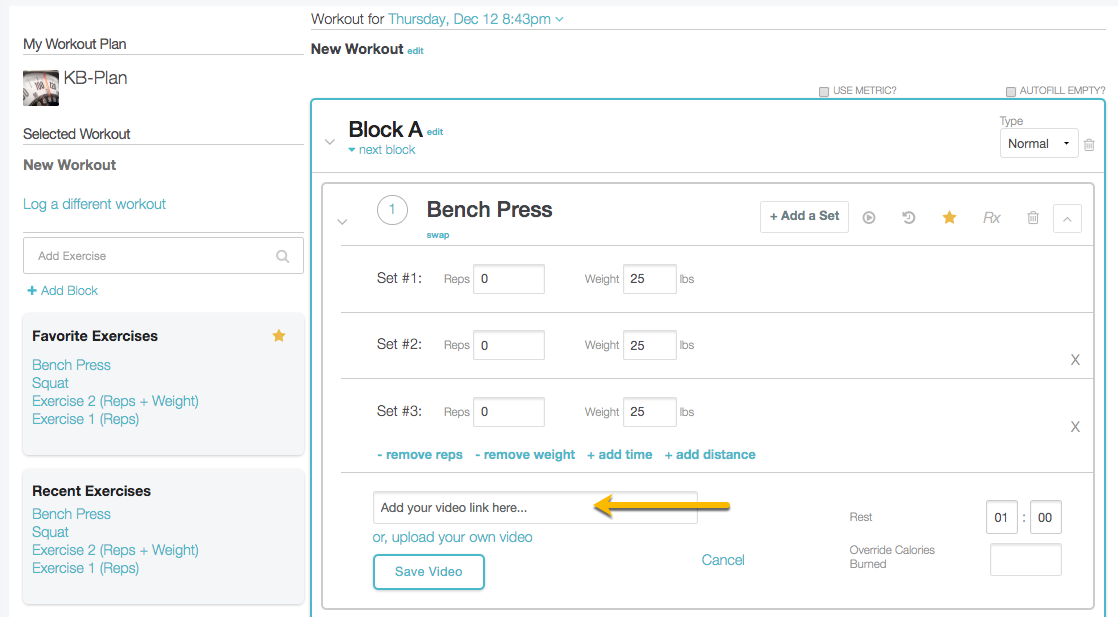Open the workout date dropdown
The height and width of the screenshot is (617, 1118).
pyautogui.click(x=475, y=19)
